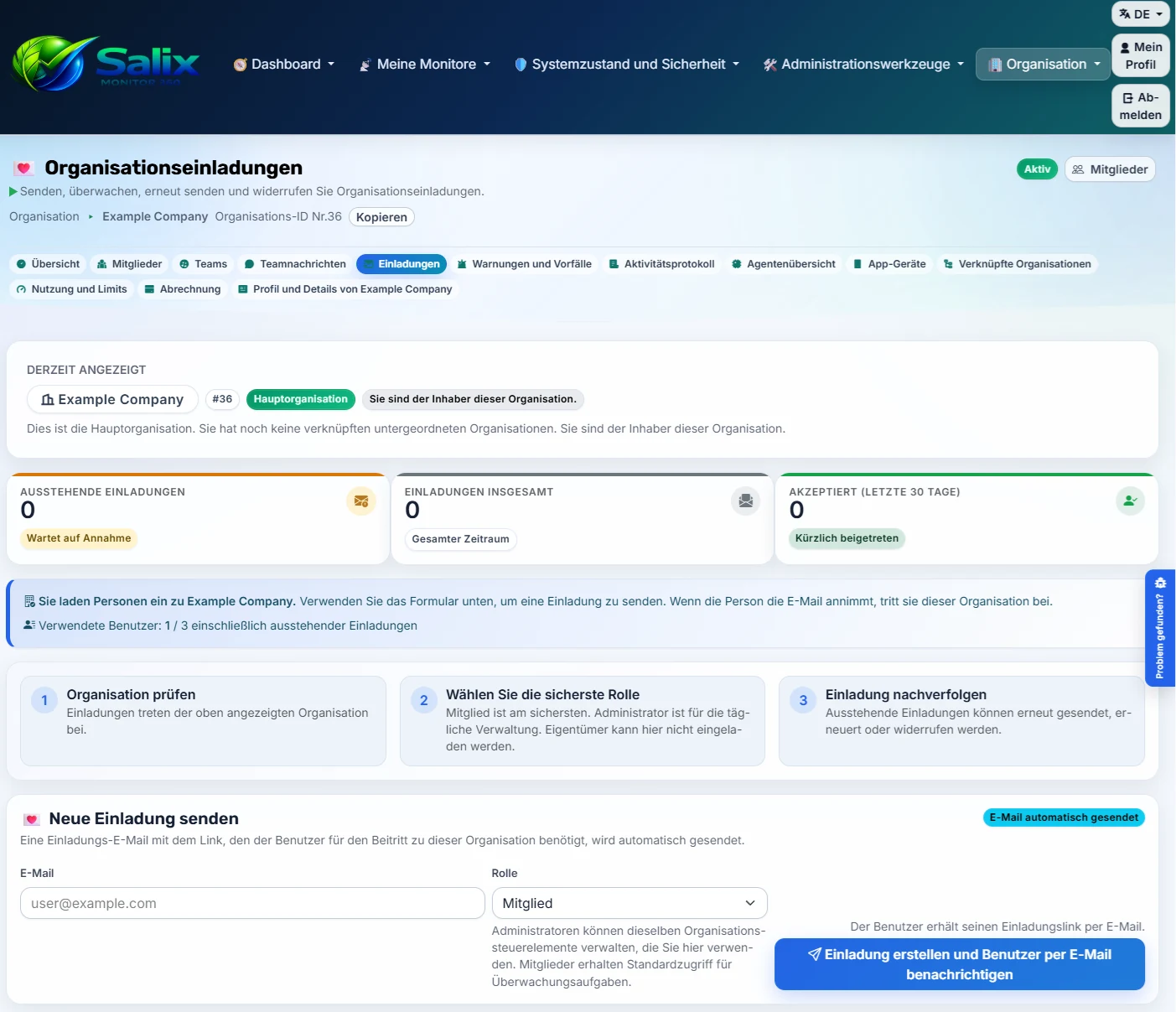Switch to the Übersicht tab
The height and width of the screenshot is (1012, 1176).
[48, 264]
